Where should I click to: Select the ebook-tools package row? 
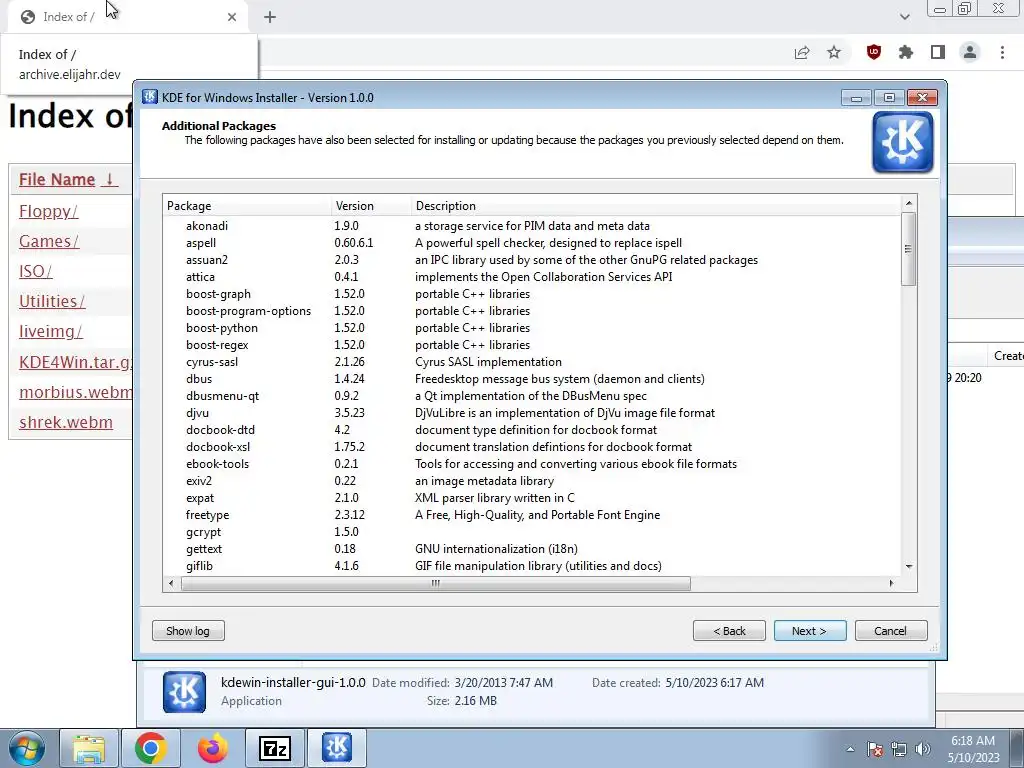click(x=532, y=464)
